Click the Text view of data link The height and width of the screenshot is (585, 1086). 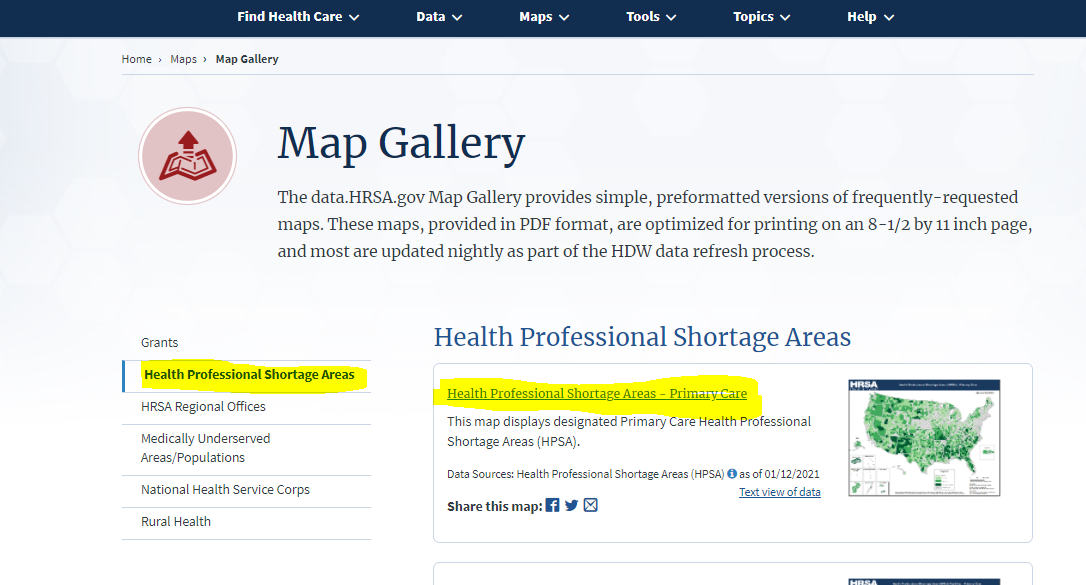[779, 492]
